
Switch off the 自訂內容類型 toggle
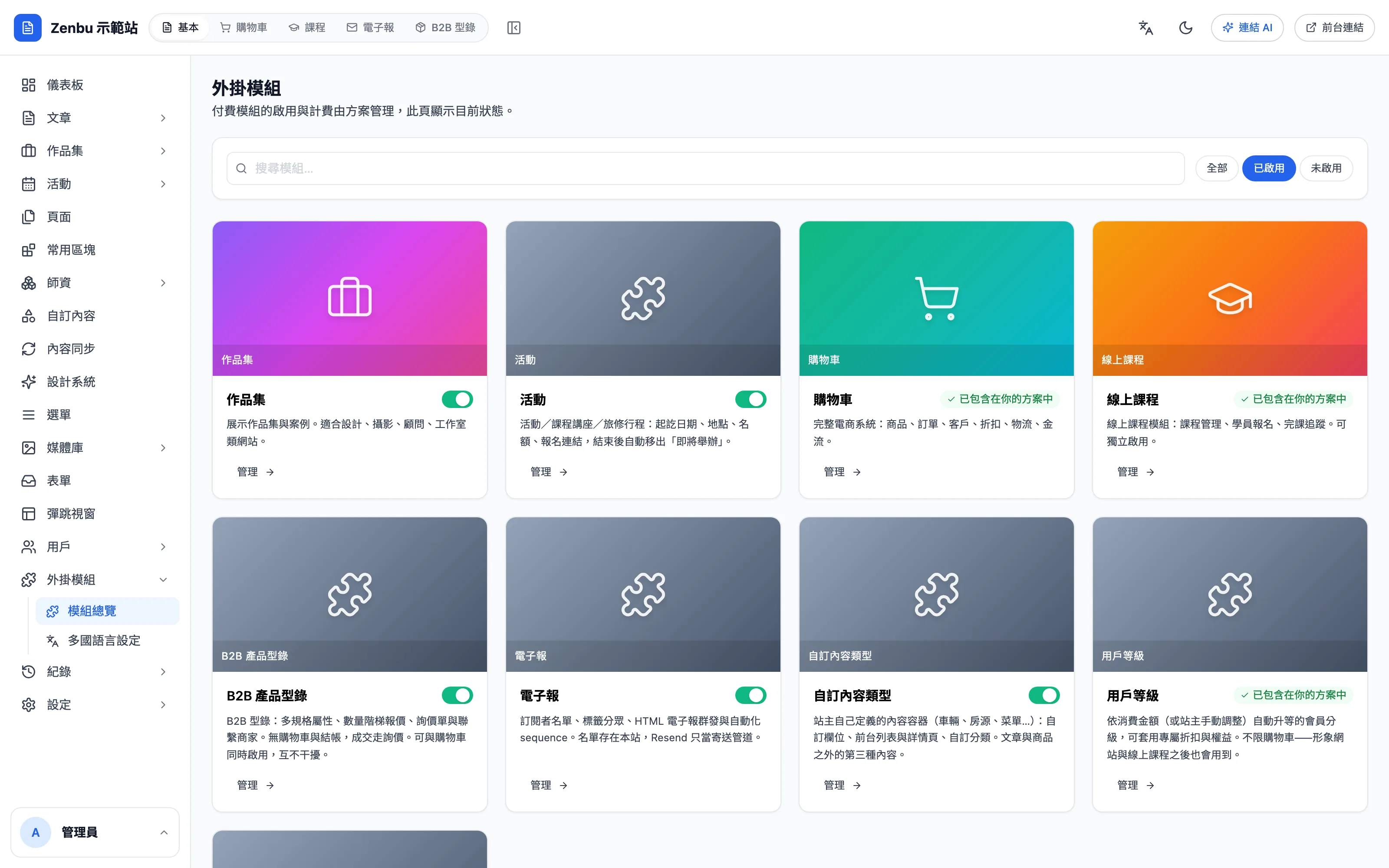tap(1044, 695)
